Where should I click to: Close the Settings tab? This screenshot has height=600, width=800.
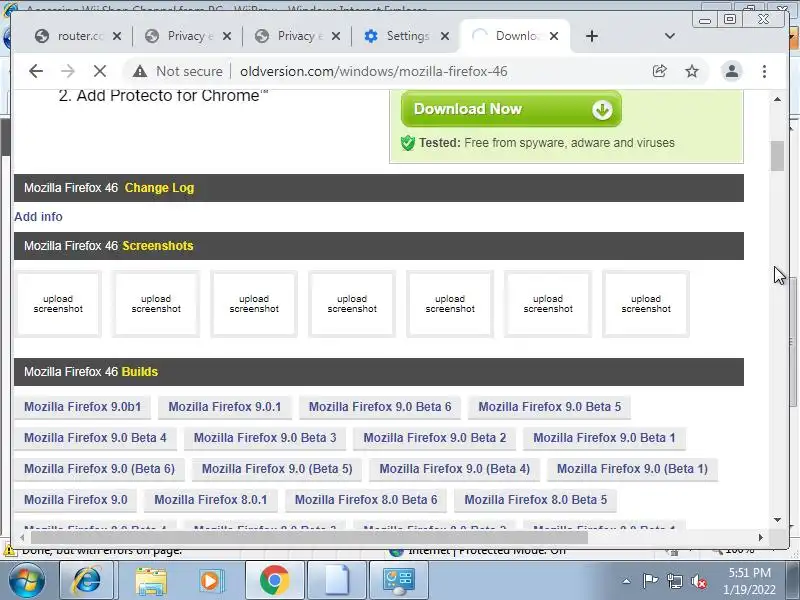[445, 36]
